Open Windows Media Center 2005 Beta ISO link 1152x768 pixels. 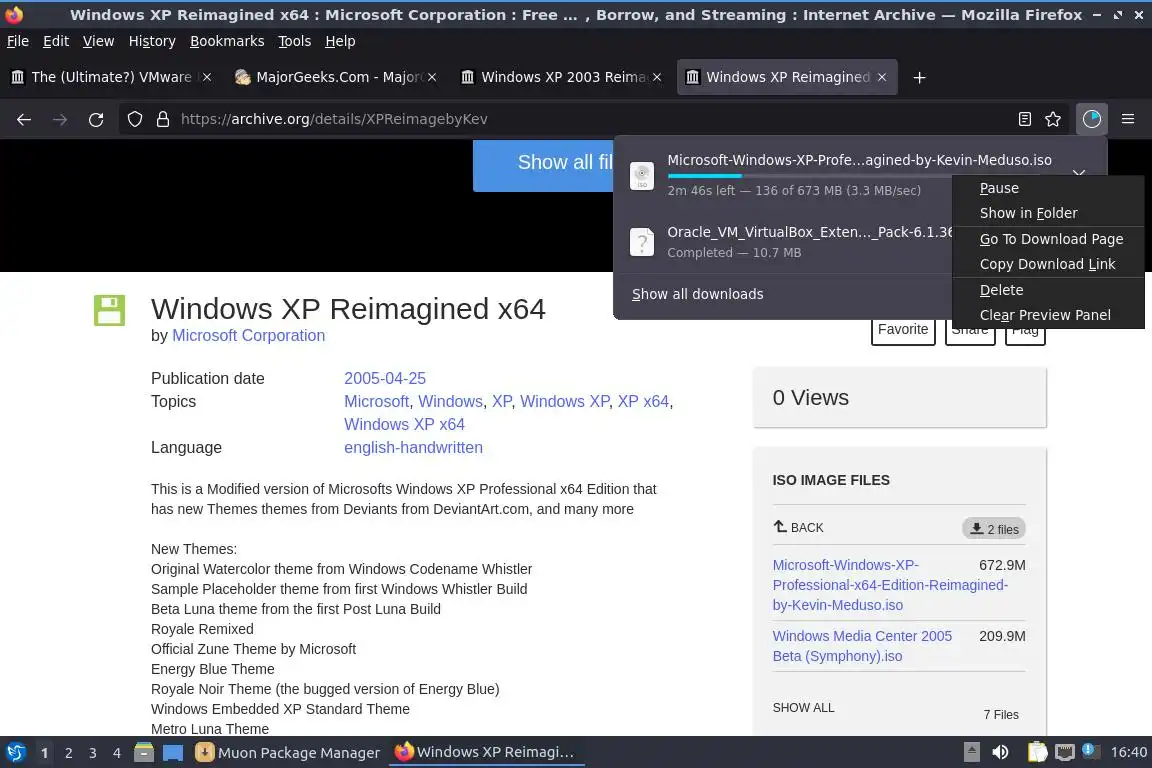coord(862,646)
